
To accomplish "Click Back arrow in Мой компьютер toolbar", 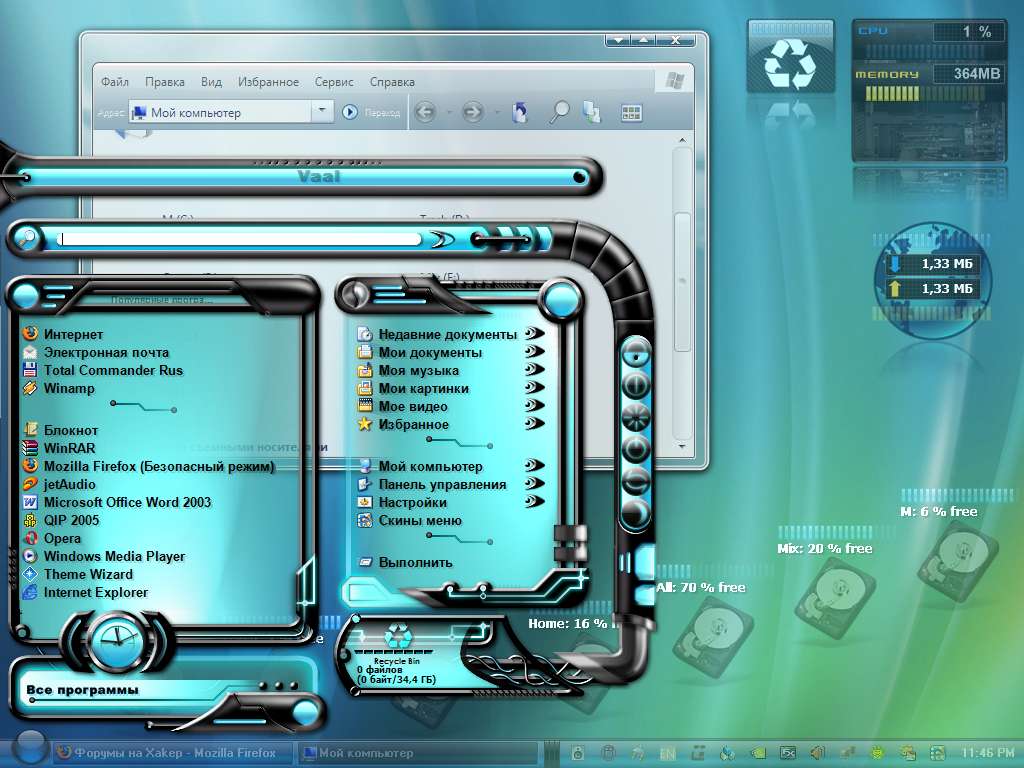I will click(425, 113).
